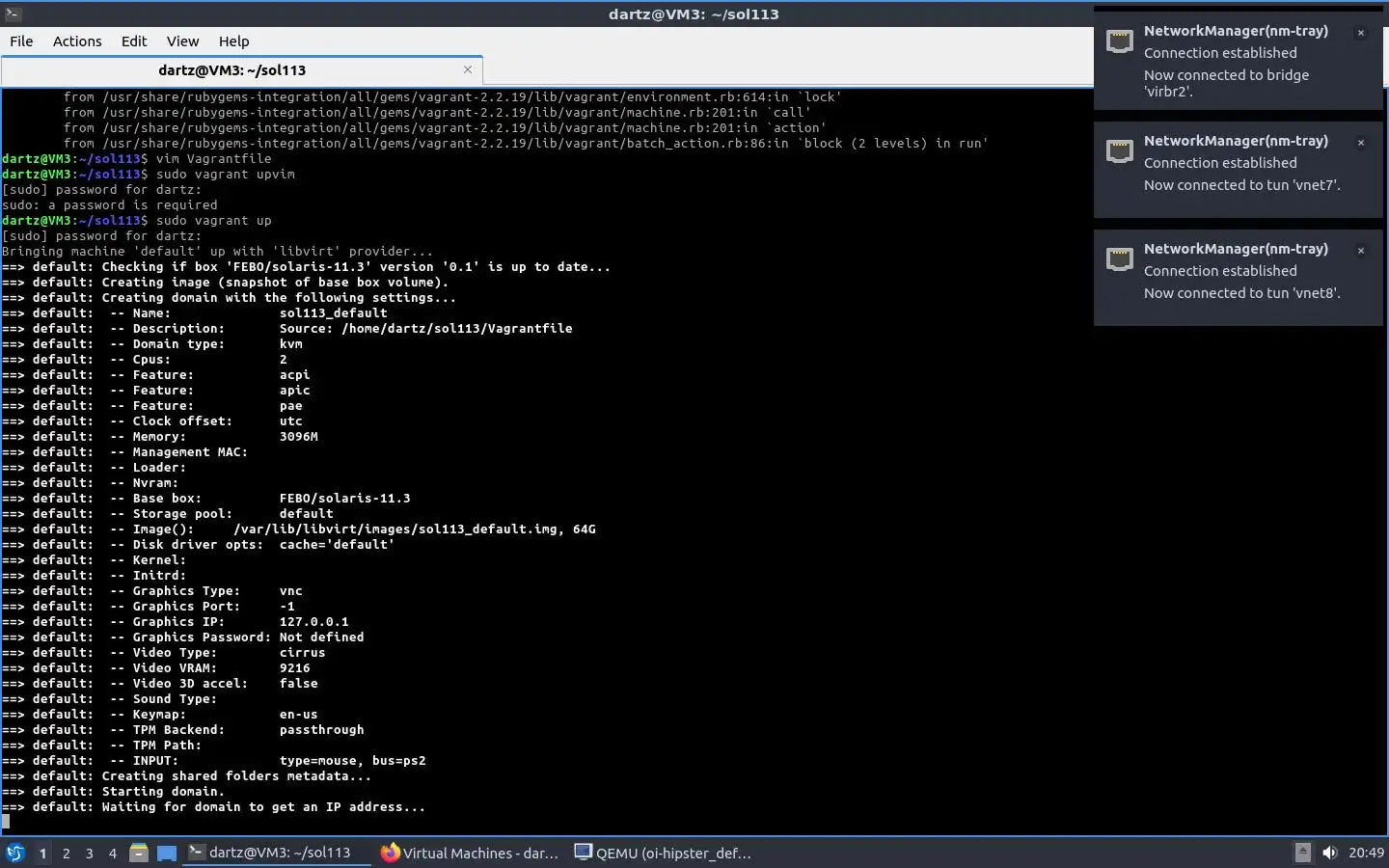Click the terminal window icon in title bar

click(x=13, y=14)
